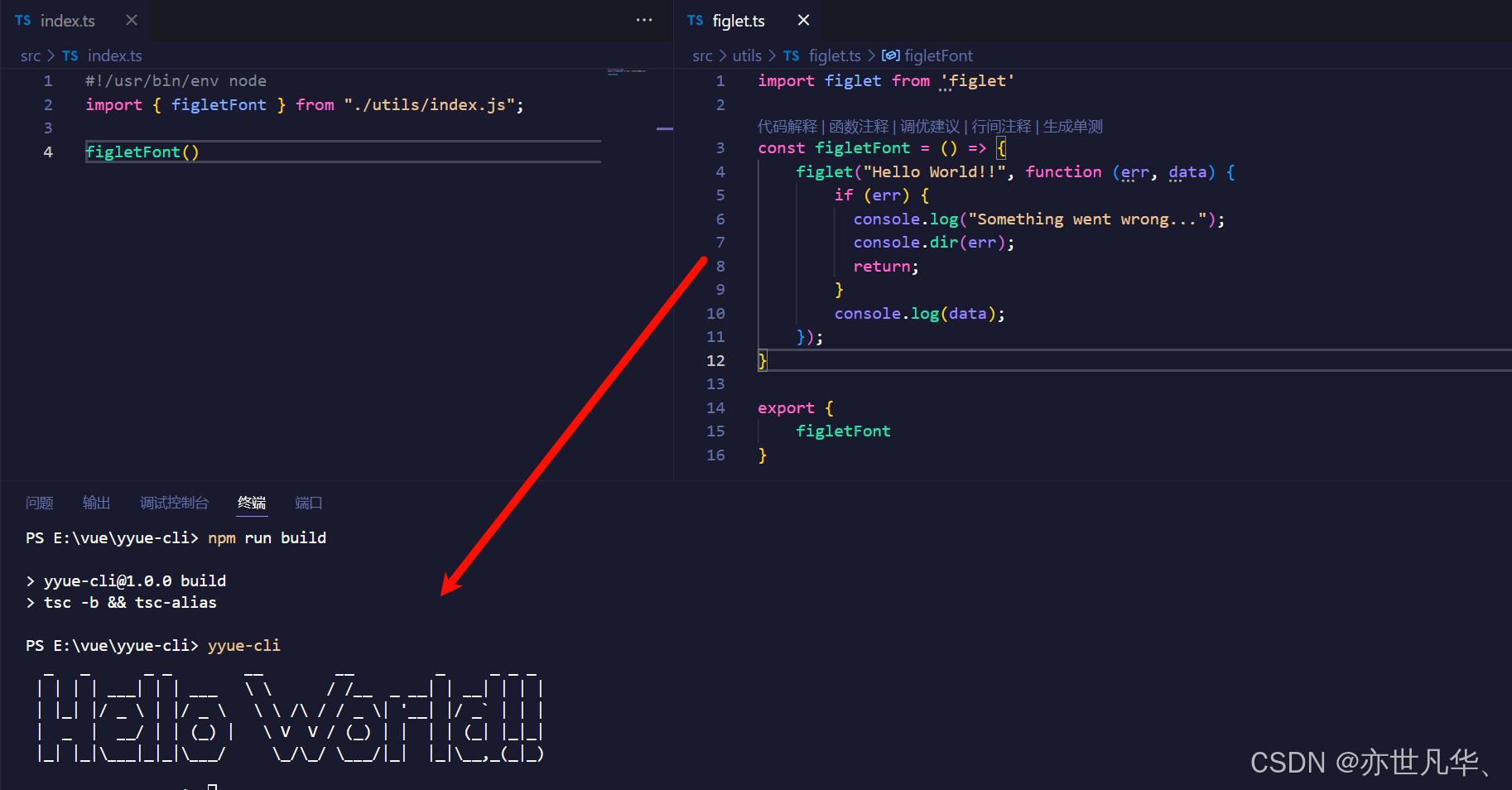Screen dimensions: 1512x790
Task: Close the index.ts editor tab
Action: tap(132, 20)
